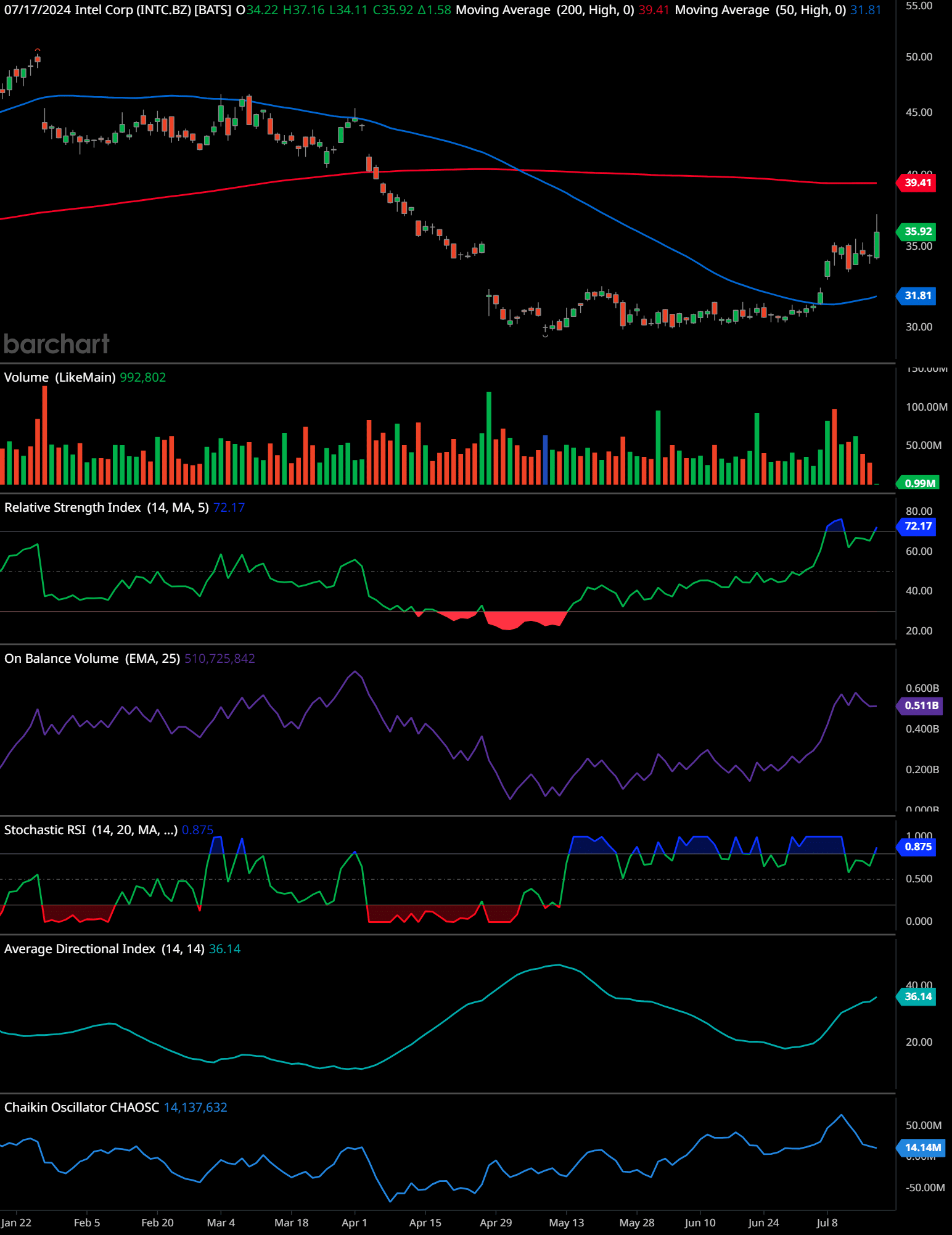Click the Chaikin Oscillator 14.14M badge
The height and width of the screenshot is (1235, 952).
pos(921,1147)
